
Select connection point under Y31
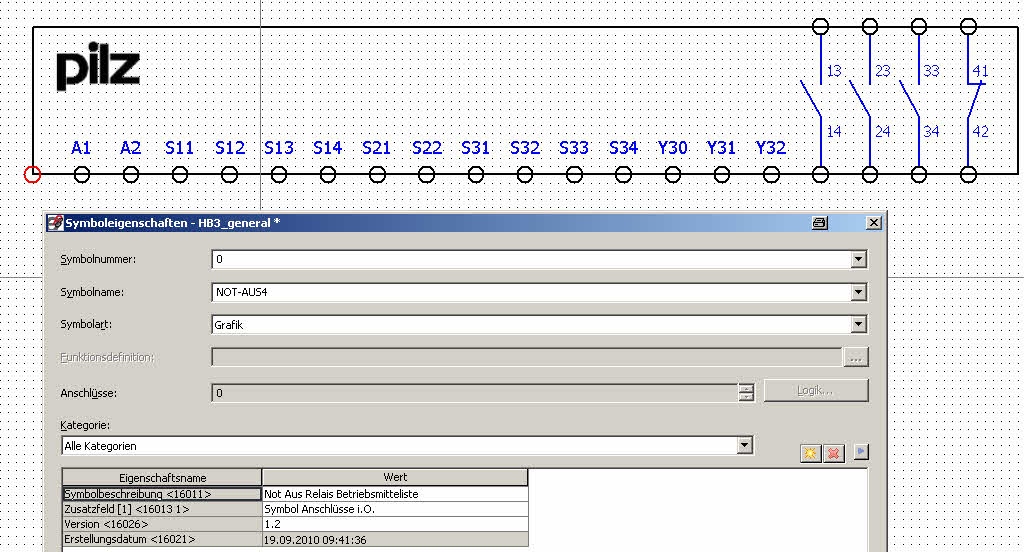coord(722,174)
